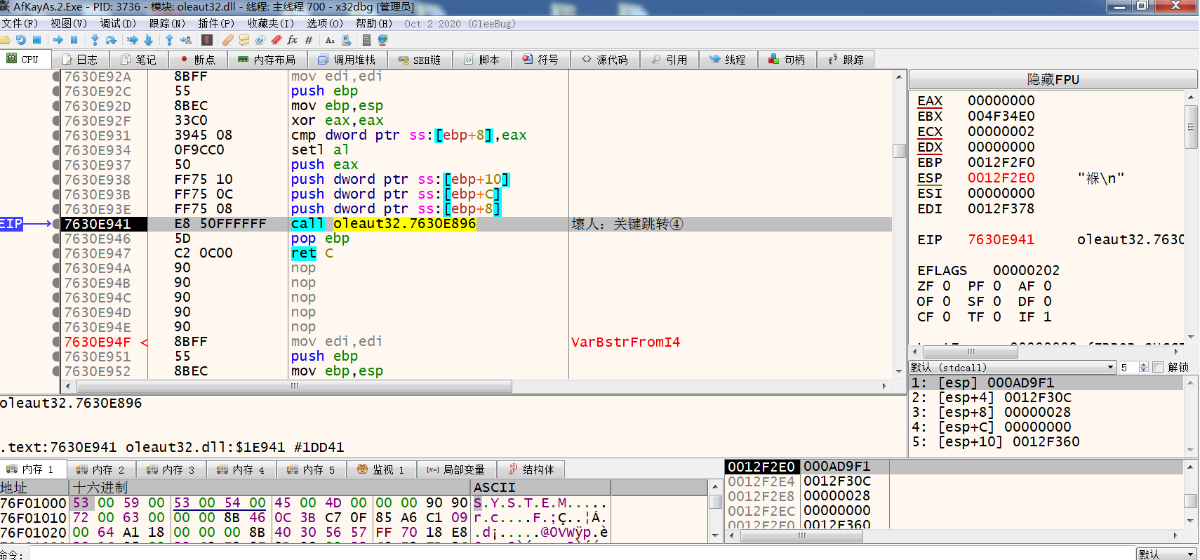Open the 跟踪(N) menu
1200x560 pixels.
(x=167, y=22)
